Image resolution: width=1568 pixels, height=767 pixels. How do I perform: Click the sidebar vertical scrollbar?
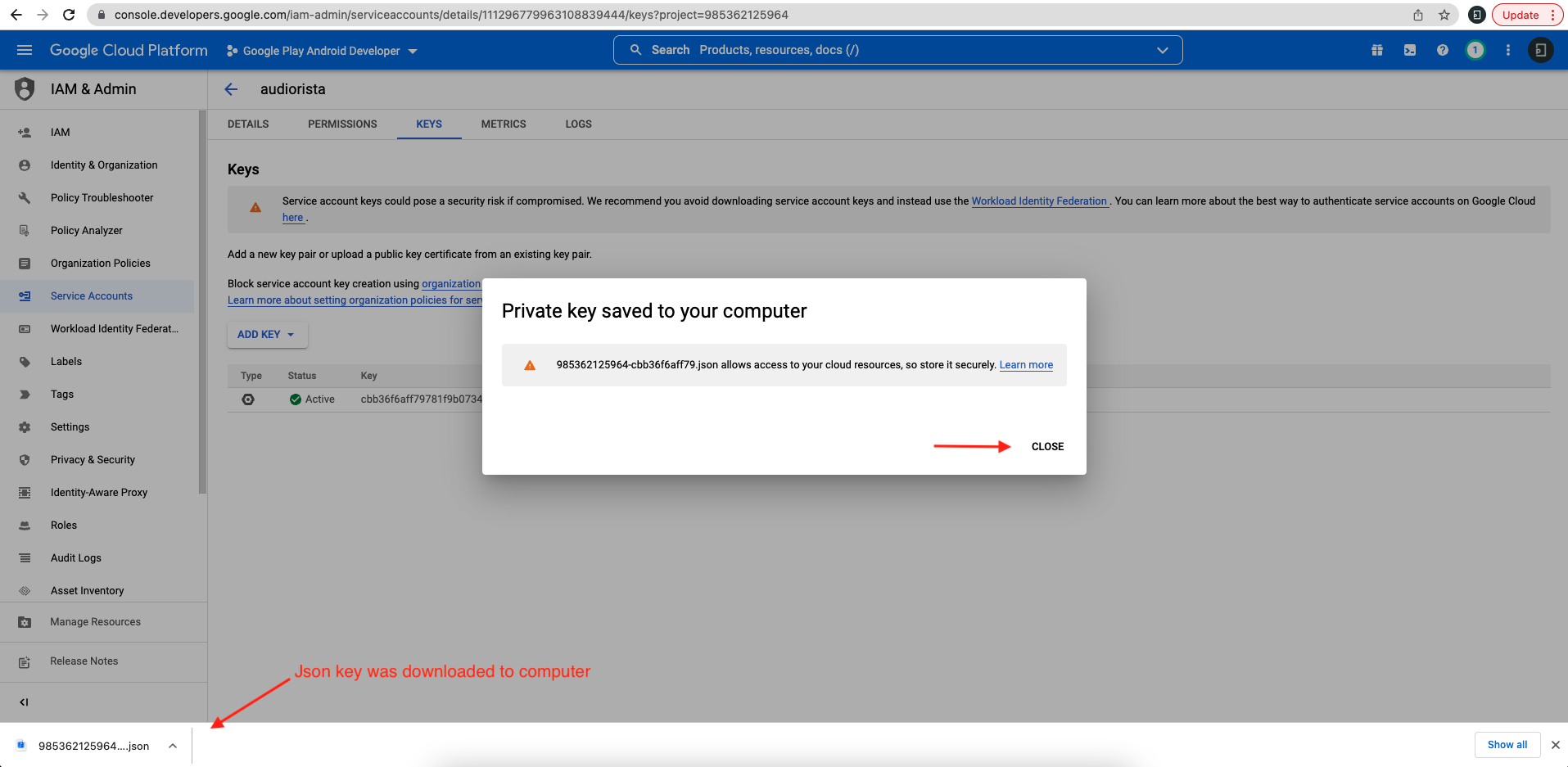(x=202, y=303)
